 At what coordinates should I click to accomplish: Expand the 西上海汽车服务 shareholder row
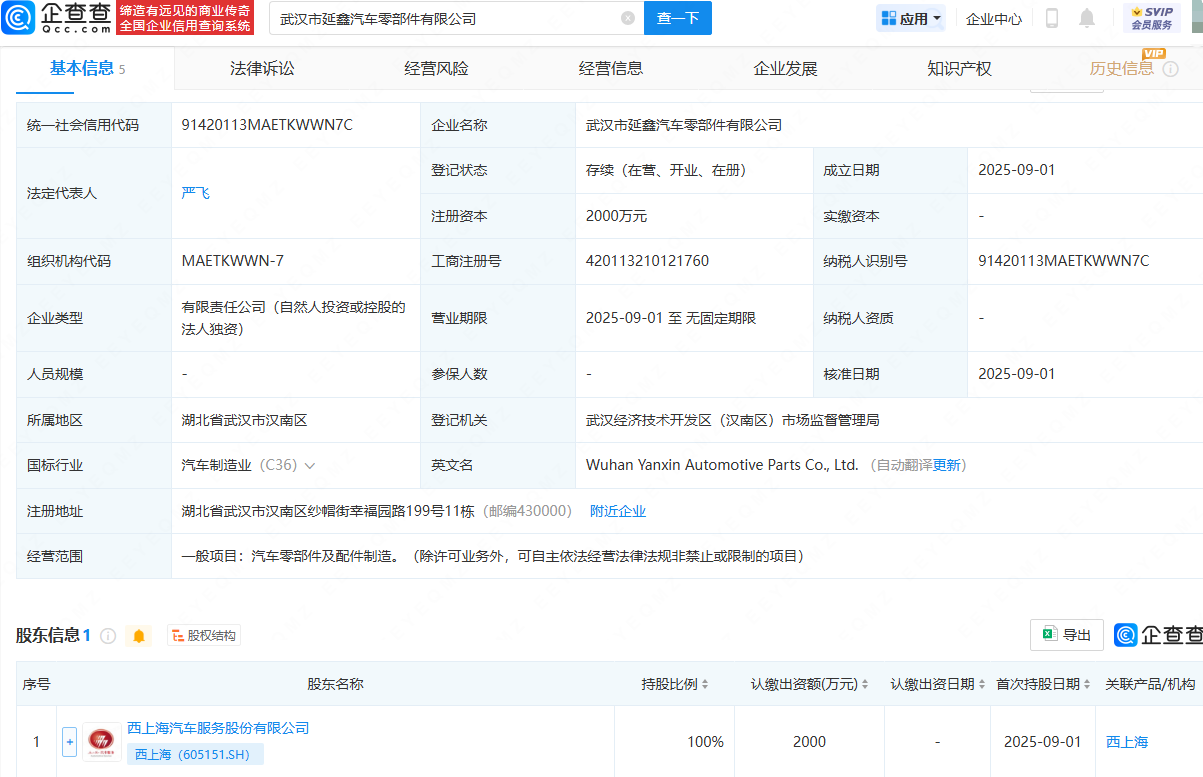click(69, 742)
